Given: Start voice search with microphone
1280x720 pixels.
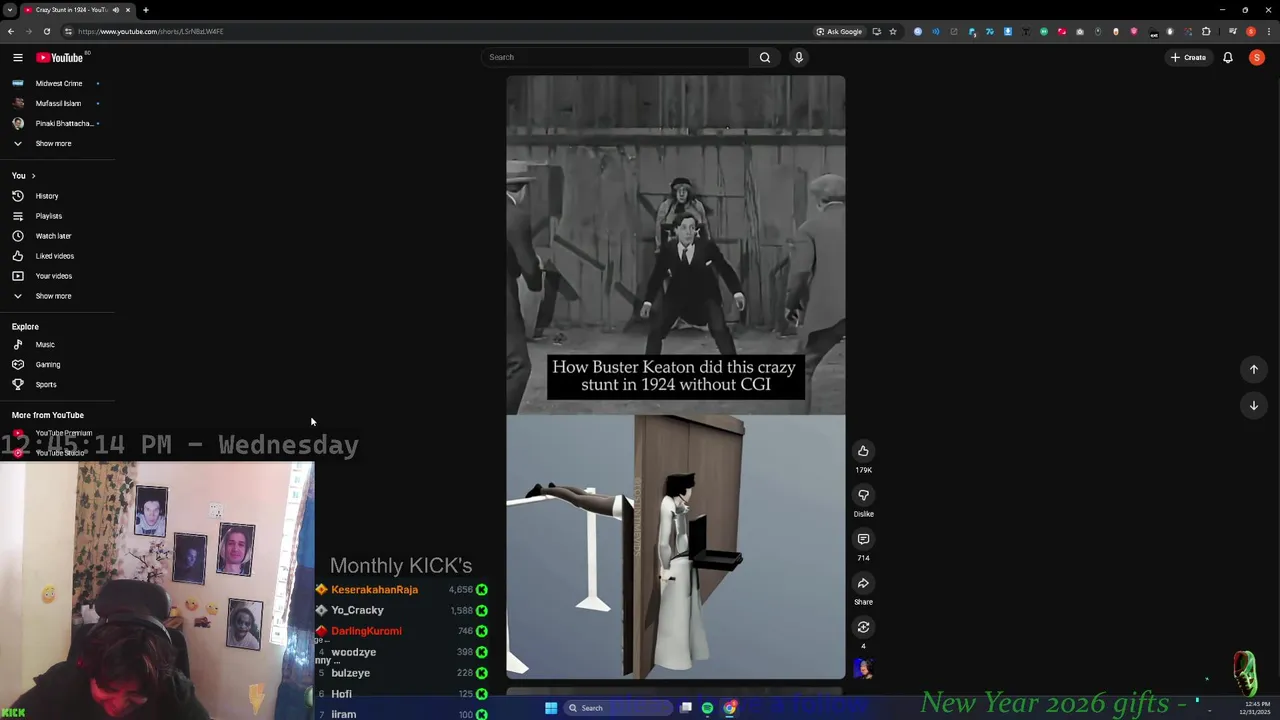Looking at the screenshot, I should click(x=799, y=57).
